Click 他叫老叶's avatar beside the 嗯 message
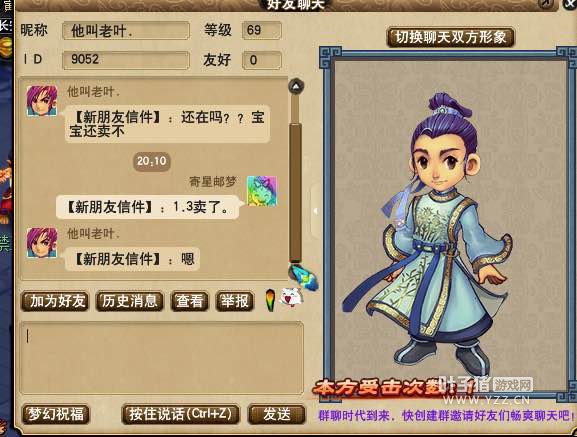Screen dimensions: 577x437 coord(42,242)
